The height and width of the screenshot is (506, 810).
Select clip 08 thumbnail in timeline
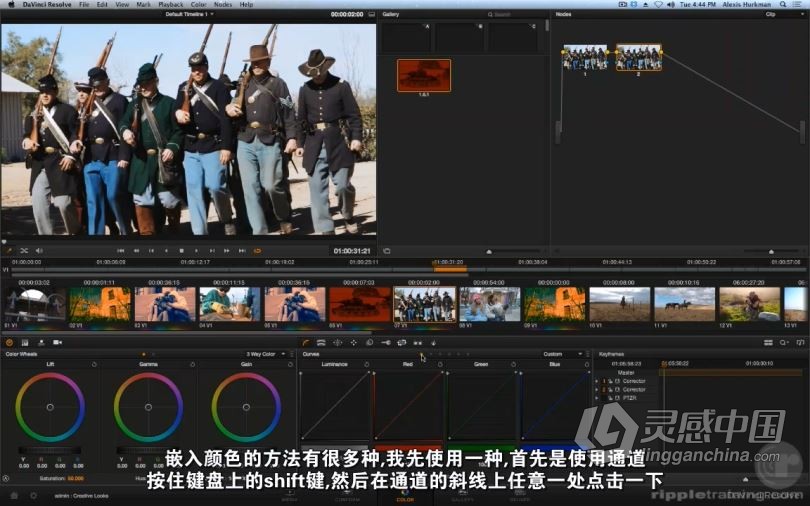490,305
